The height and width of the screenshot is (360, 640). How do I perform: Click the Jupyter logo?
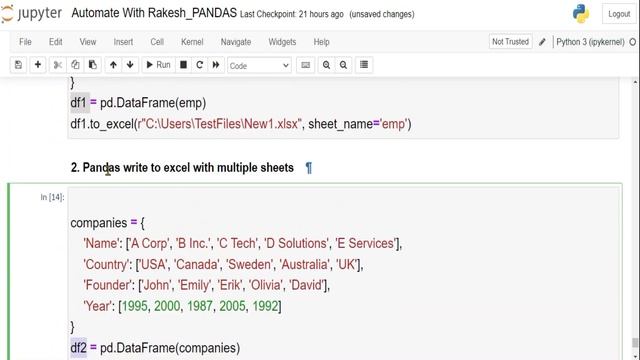point(31,13)
